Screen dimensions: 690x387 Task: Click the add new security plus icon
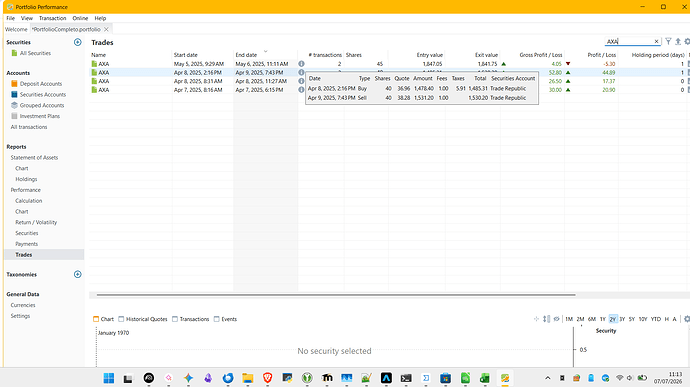[x=77, y=42]
